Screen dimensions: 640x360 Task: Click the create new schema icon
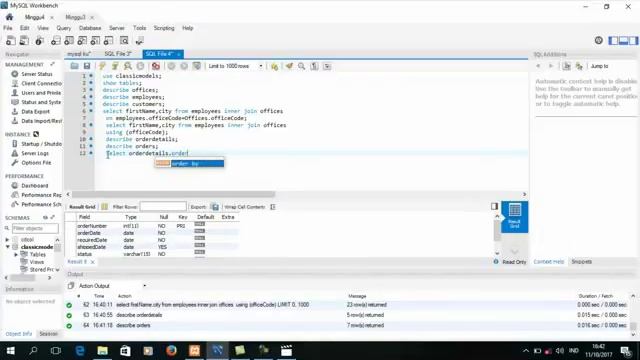click(x=56, y=40)
